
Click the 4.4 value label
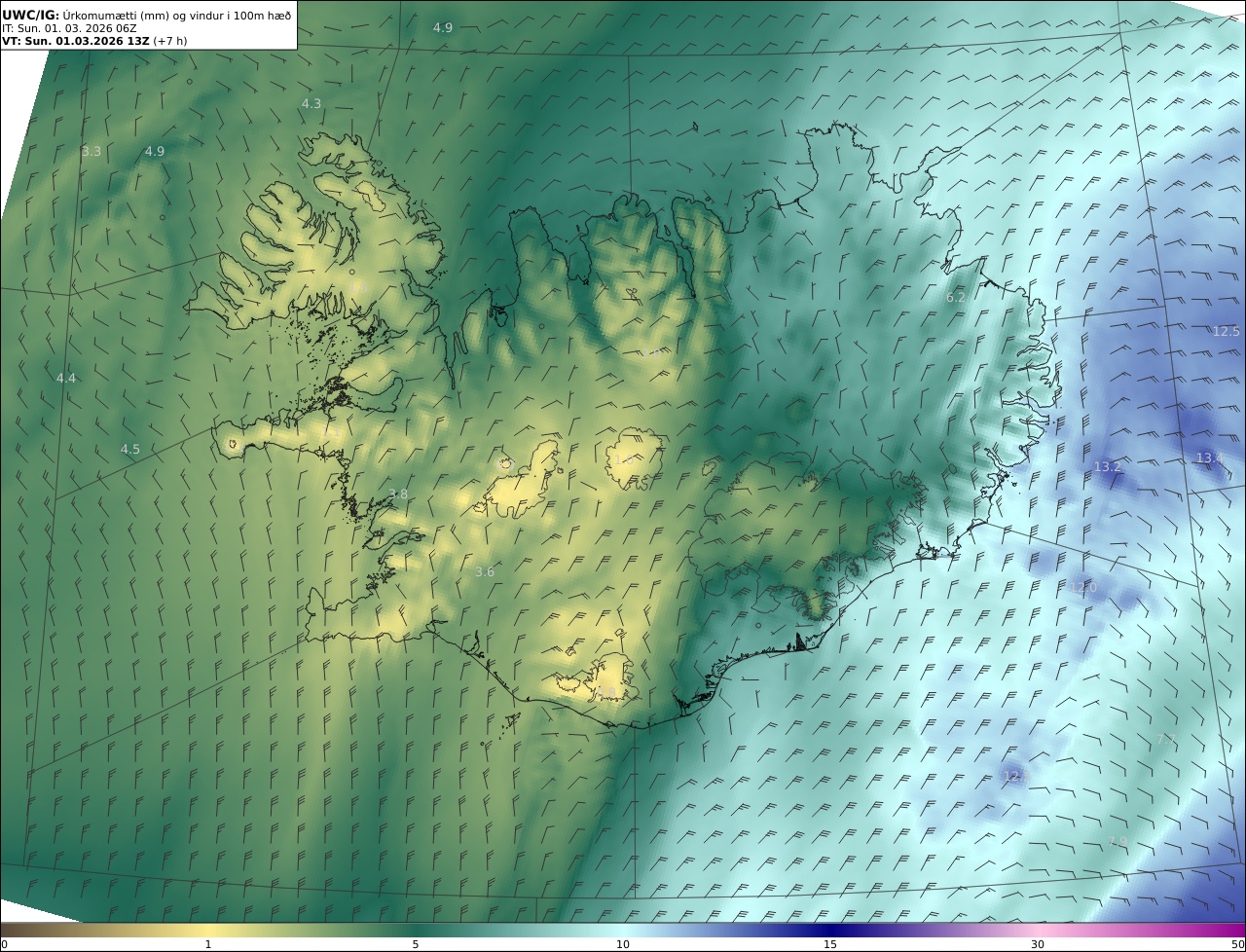click(x=66, y=378)
